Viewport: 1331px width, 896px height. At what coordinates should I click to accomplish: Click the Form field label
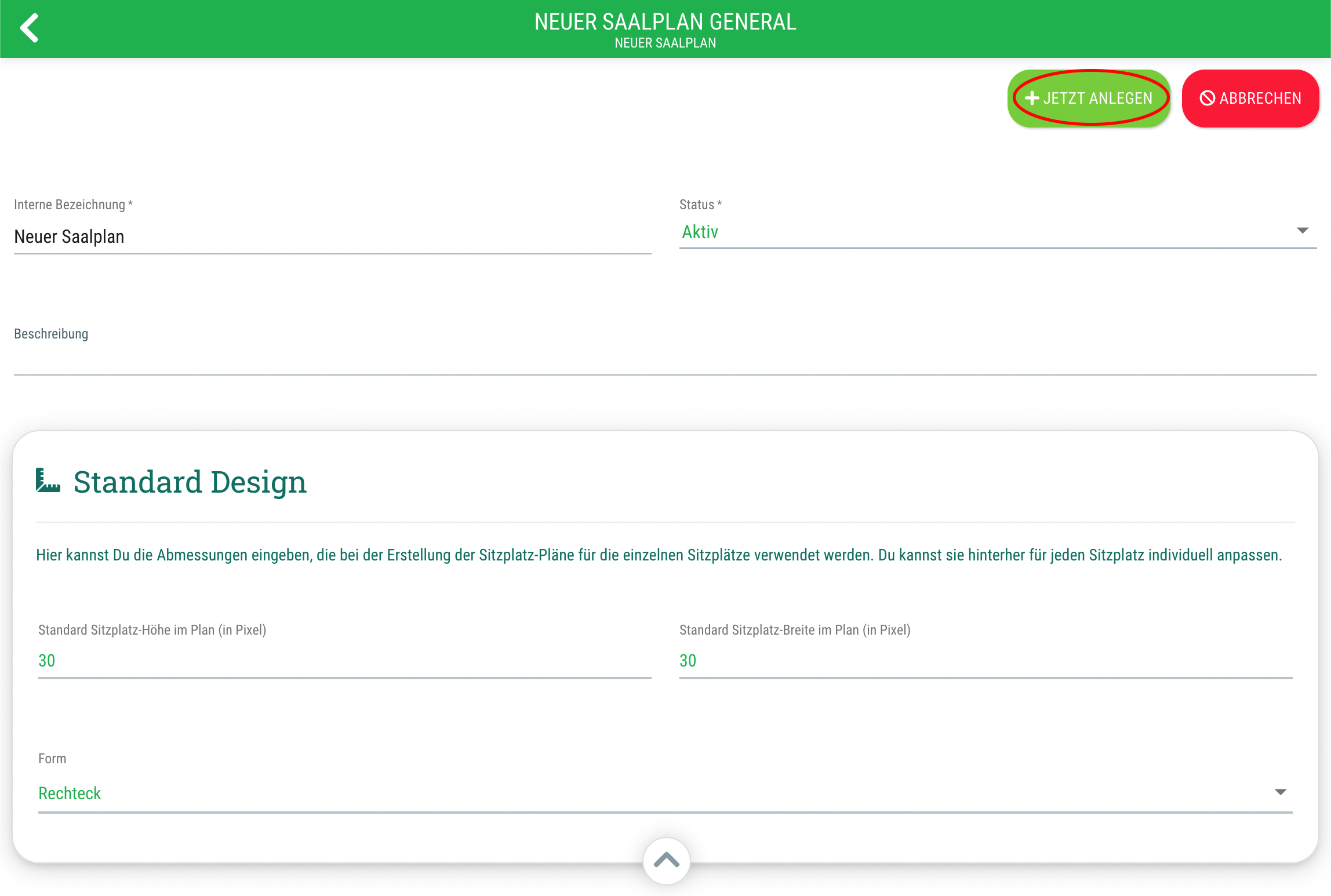tap(52, 759)
